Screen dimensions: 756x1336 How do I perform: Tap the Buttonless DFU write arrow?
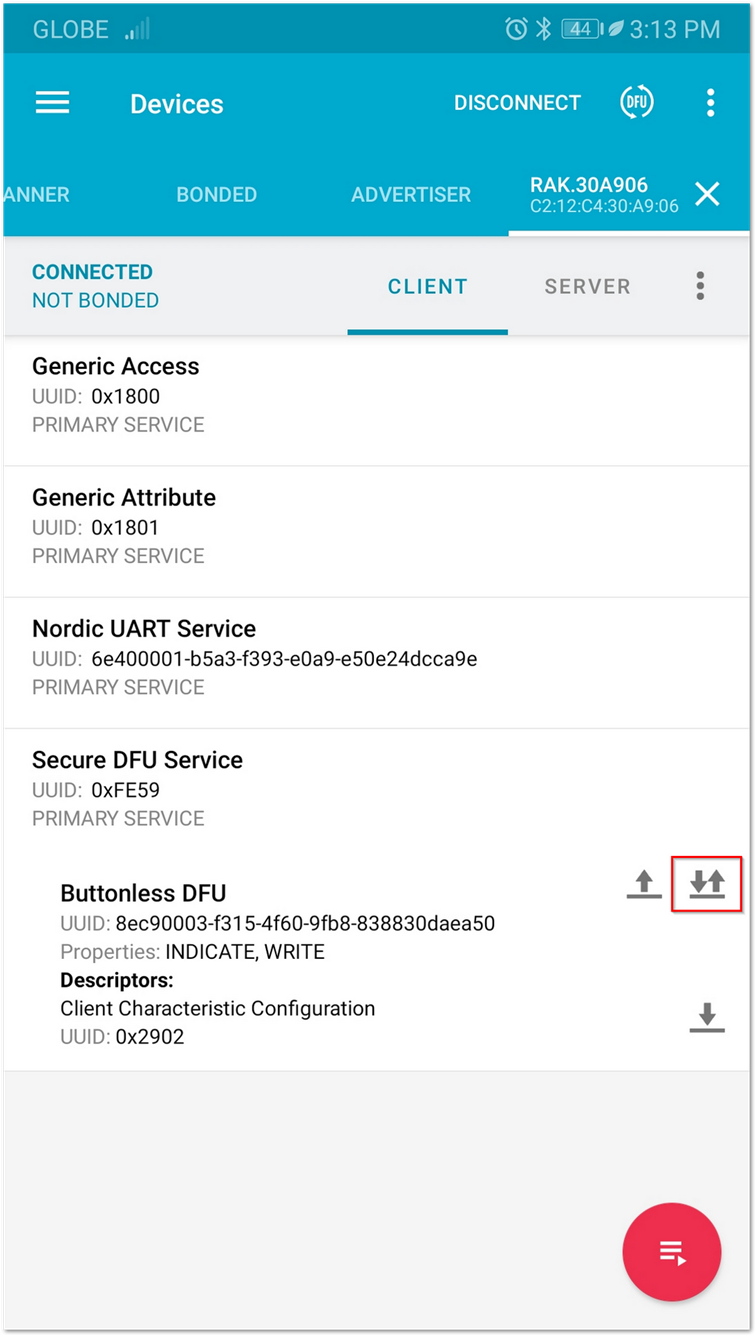(x=644, y=884)
